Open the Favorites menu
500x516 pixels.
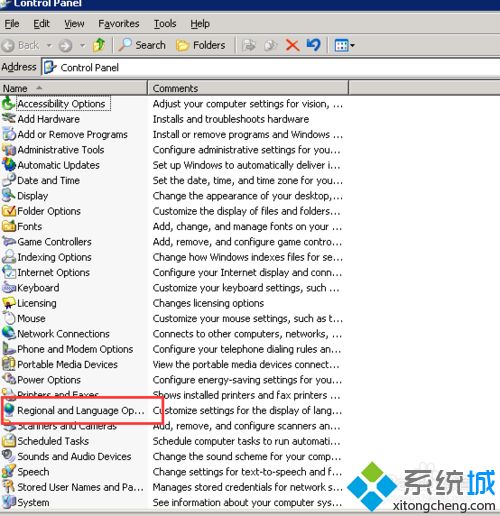click(119, 24)
